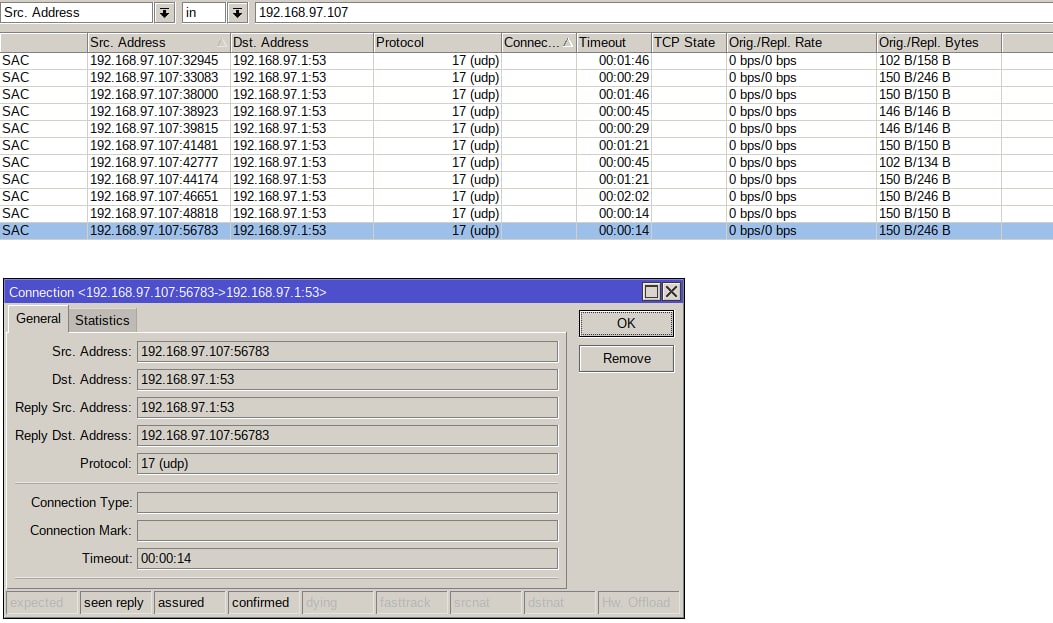
Task: Open the 'in' operator dropdown arrow
Action: point(237,12)
